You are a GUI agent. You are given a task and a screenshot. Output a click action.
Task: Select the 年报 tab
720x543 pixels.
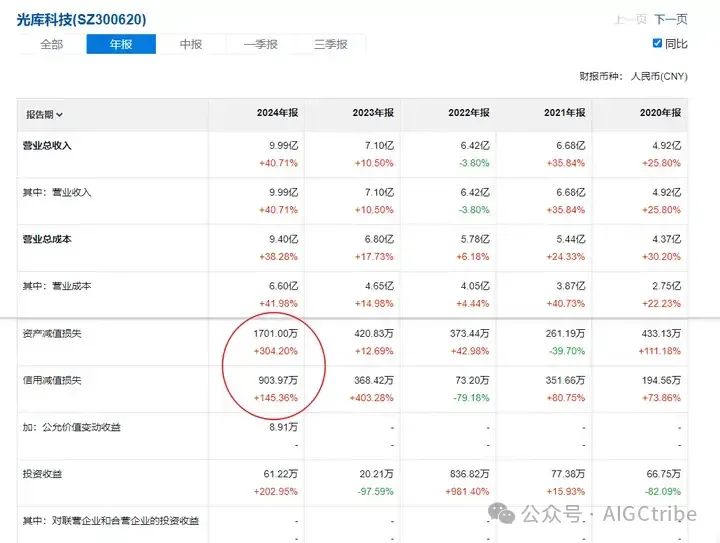click(121, 44)
